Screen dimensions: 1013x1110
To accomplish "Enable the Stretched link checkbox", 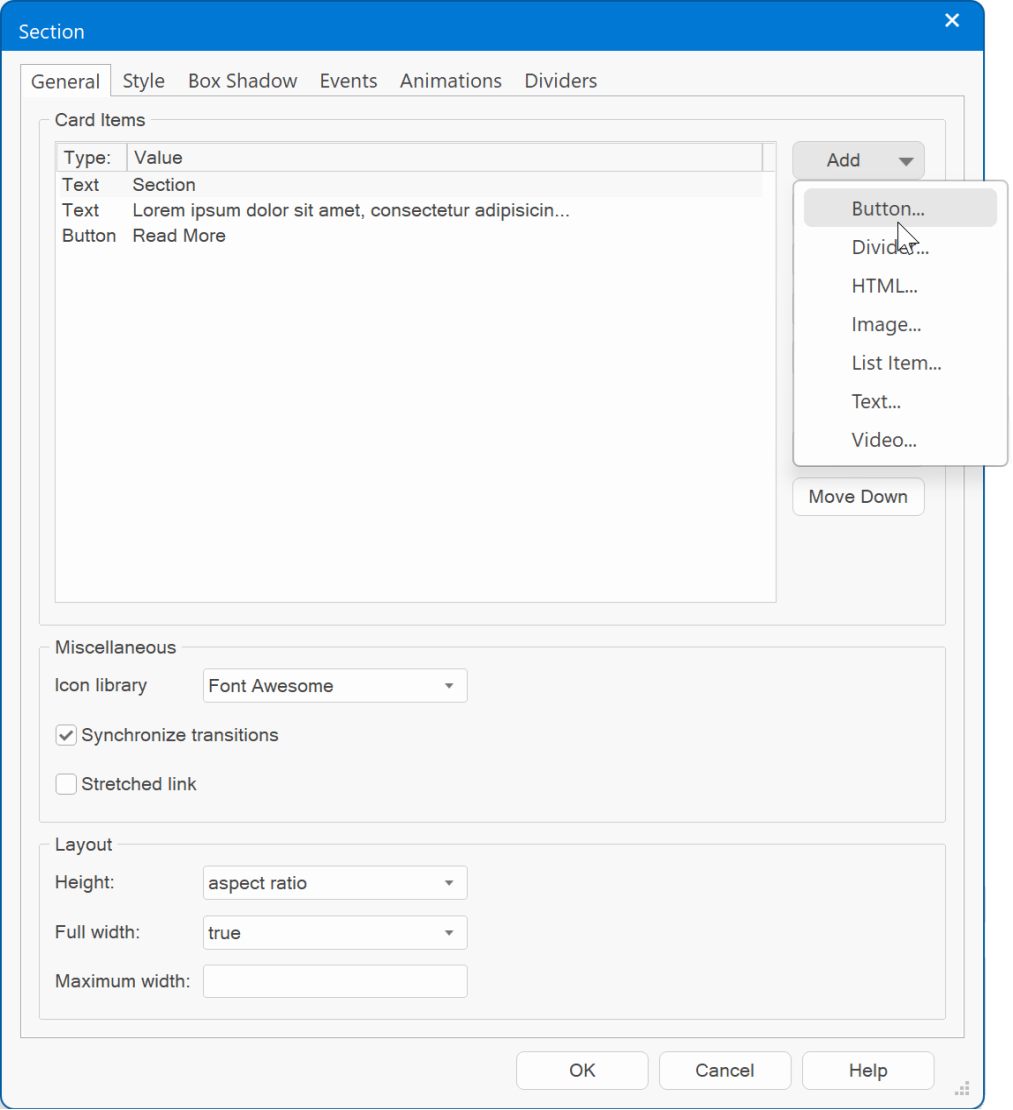I will pyautogui.click(x=66, y=784).
